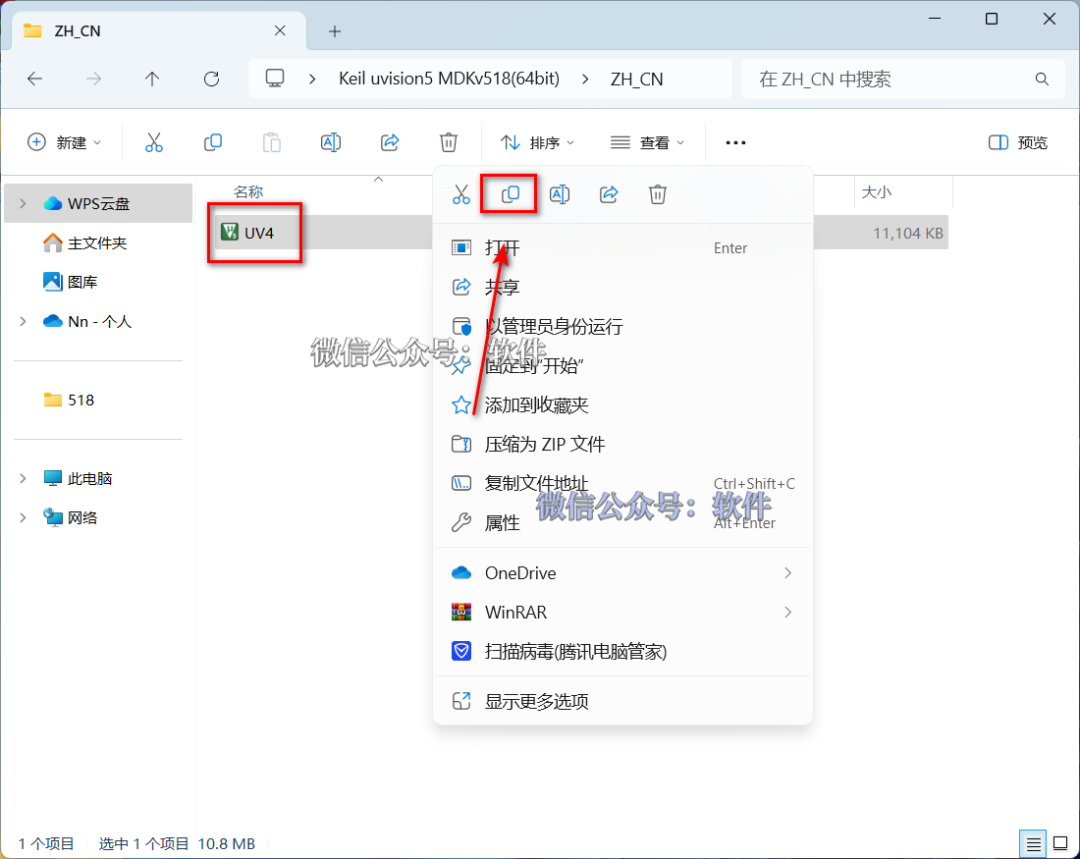This screenshot has height=859, width=1080.
Task: Click the Keil uvision5 MDKv518(64bit) breadcrumb
Action: click(x=449, y=79)
